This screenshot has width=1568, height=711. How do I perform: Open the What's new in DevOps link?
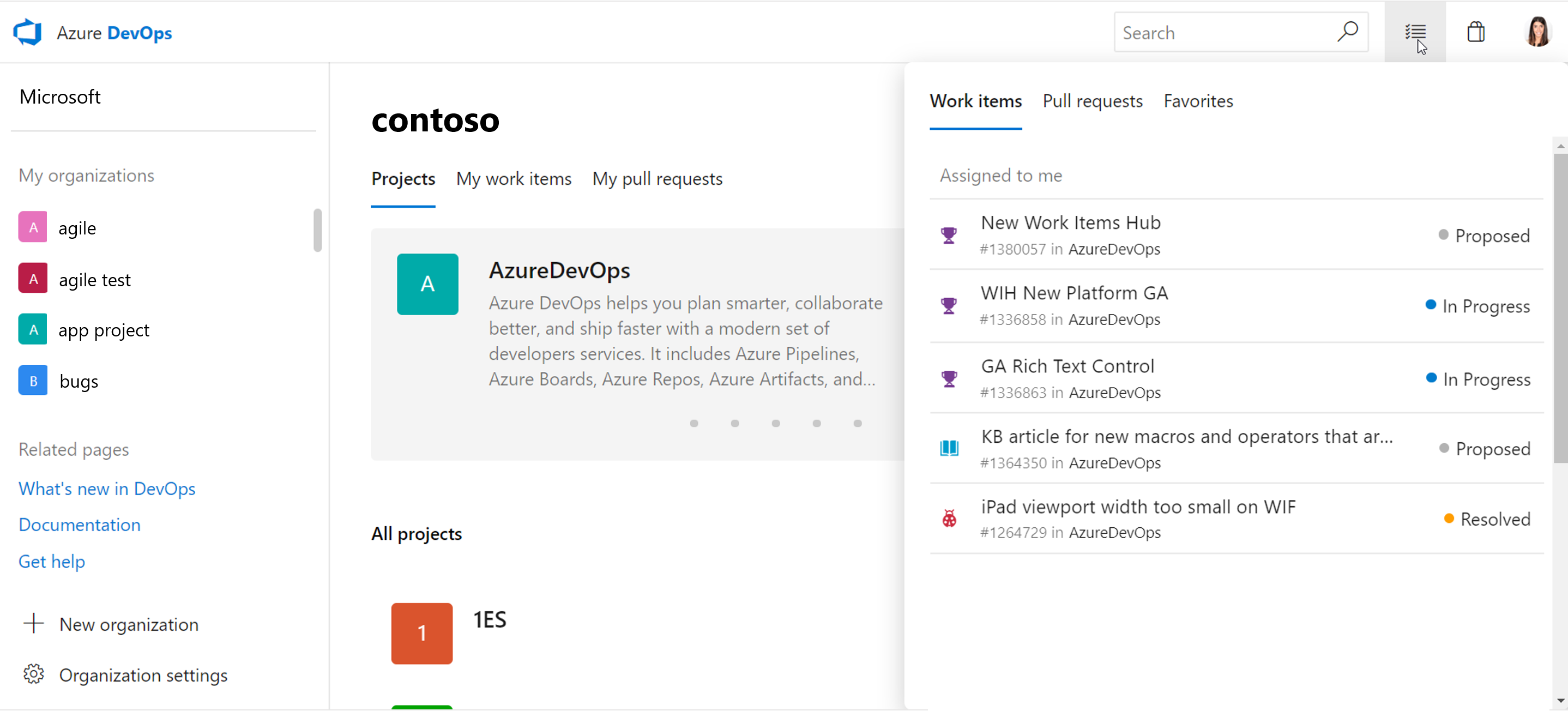107,488
